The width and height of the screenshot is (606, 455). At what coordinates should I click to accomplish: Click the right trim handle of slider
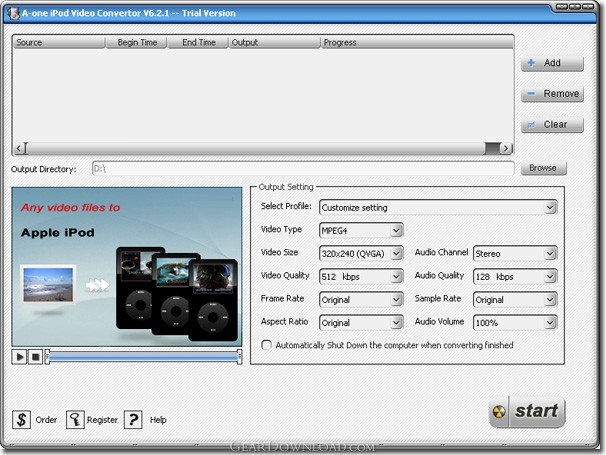pyautogui.click(x=240, y=356)
